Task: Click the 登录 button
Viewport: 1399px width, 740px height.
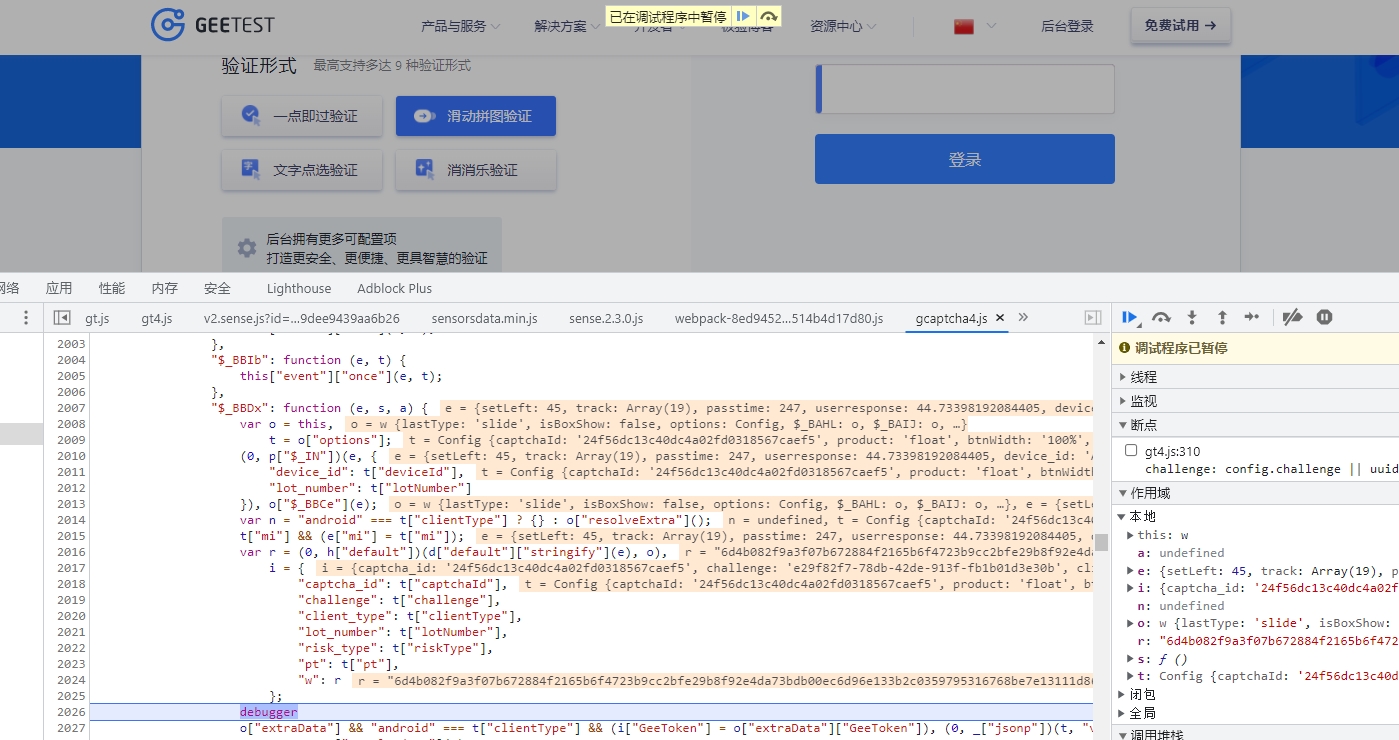Action: point(964,159)
